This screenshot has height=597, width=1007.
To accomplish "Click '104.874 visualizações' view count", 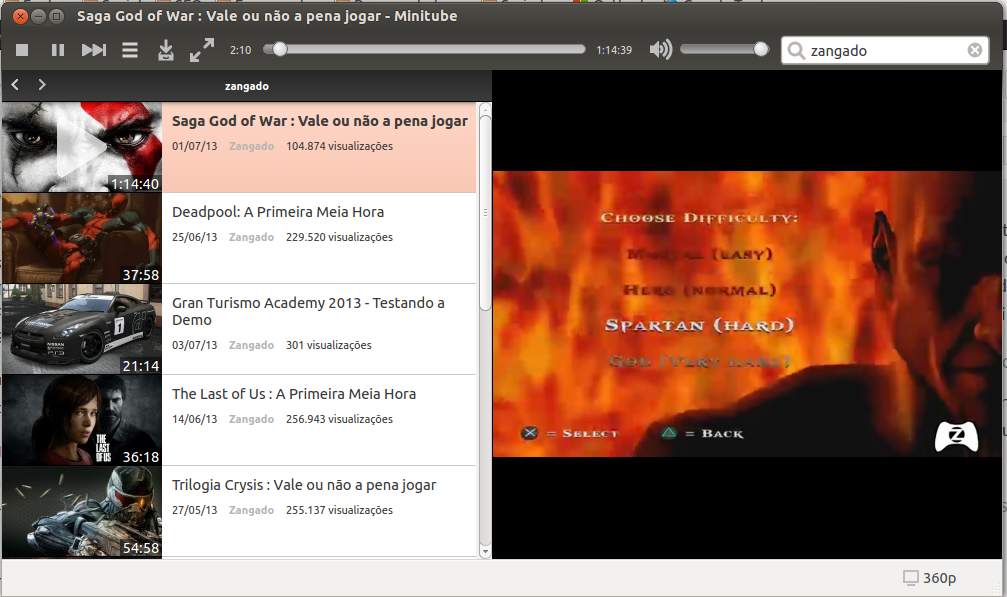I will point(340,146).
